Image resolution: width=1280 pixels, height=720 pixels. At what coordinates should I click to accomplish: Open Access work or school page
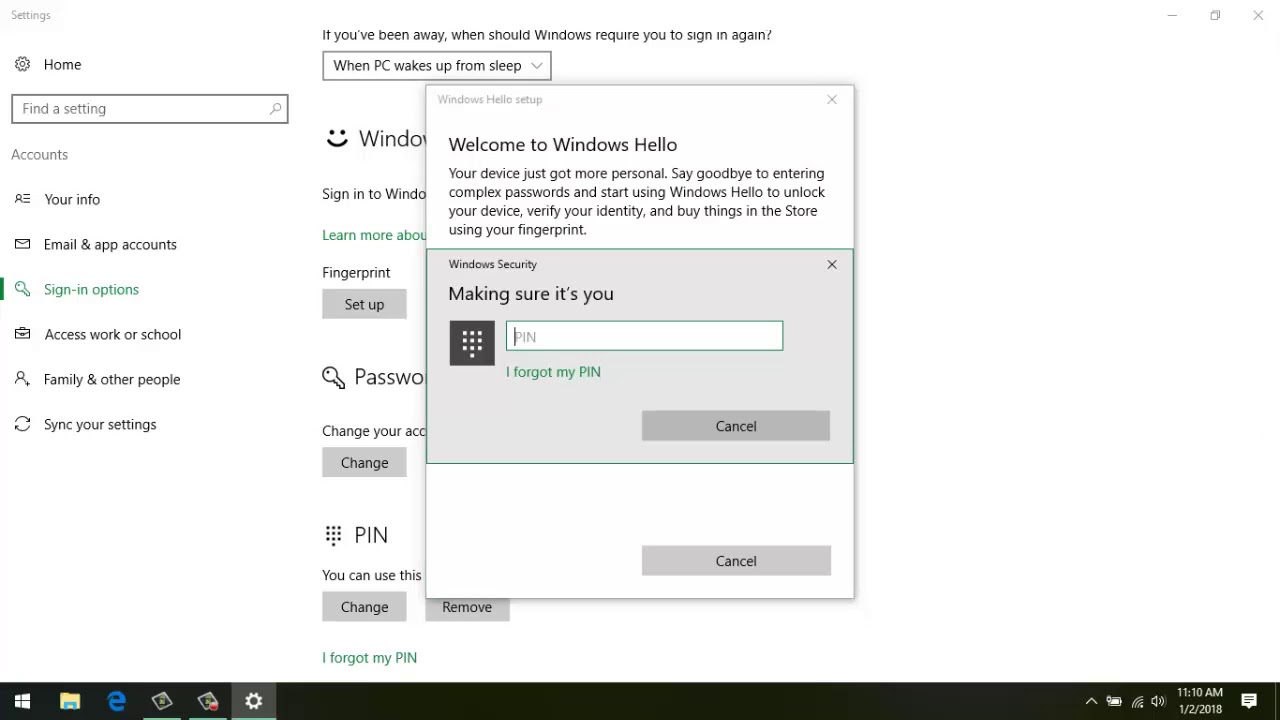[112, 334]
